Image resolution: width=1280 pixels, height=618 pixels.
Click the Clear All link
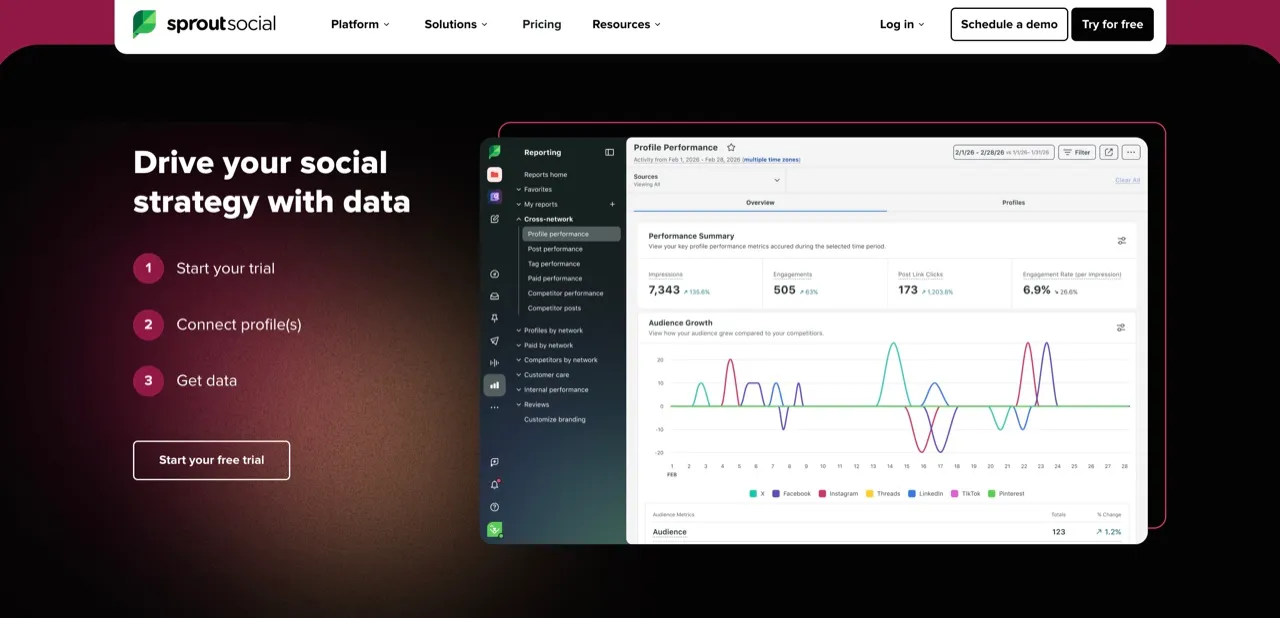click(1127, 181)
